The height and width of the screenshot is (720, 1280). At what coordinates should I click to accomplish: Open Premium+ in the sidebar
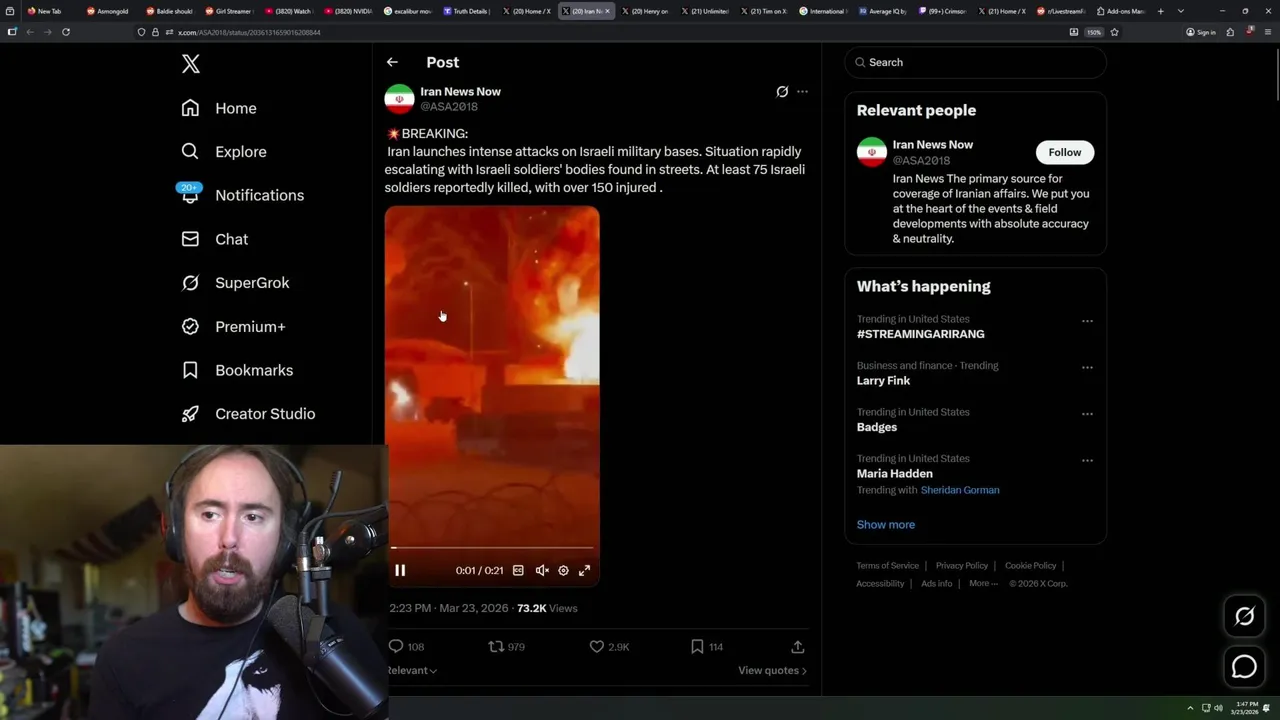(233, 327)
